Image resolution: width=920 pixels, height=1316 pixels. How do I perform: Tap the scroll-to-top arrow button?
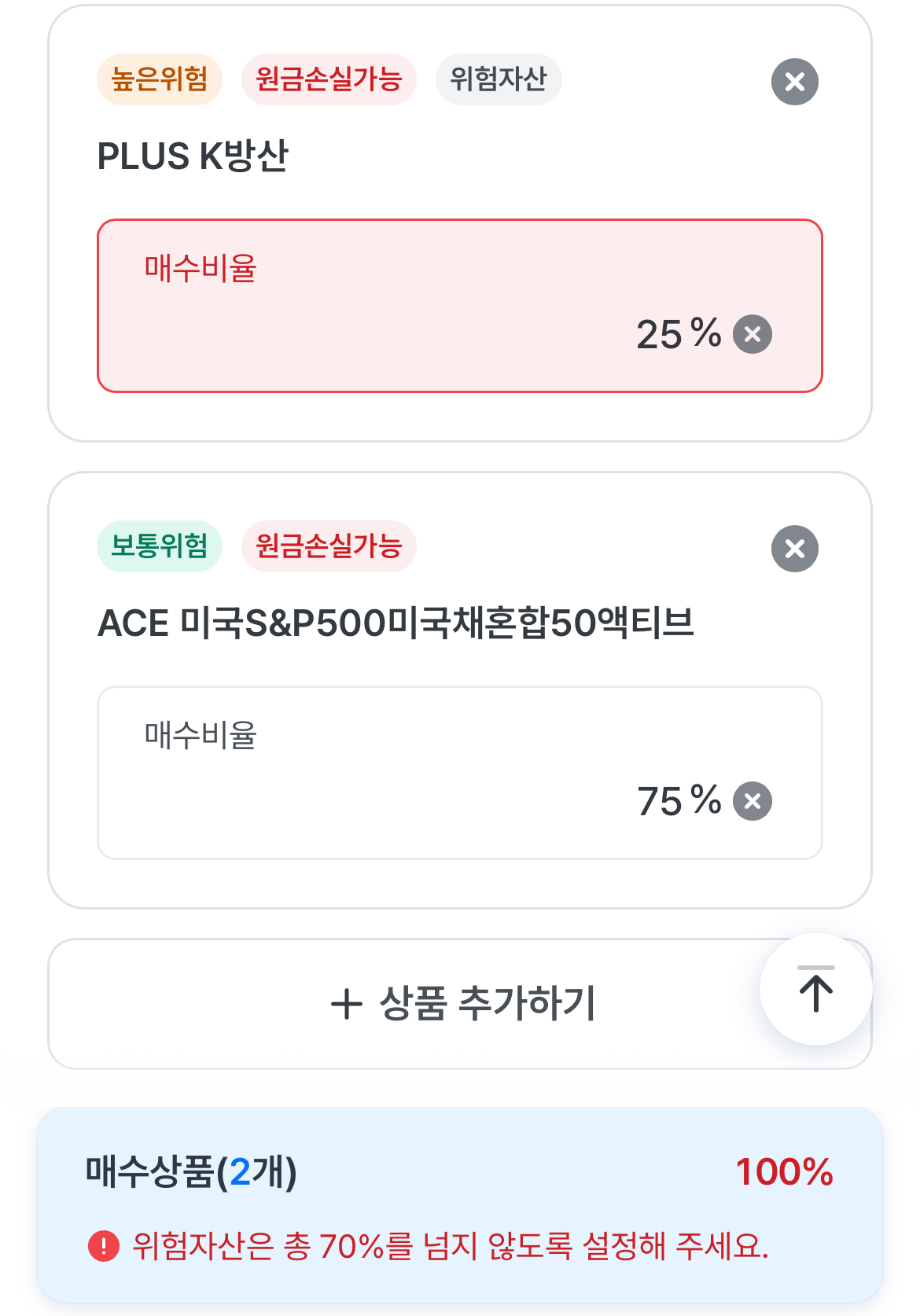pos(815,989)
